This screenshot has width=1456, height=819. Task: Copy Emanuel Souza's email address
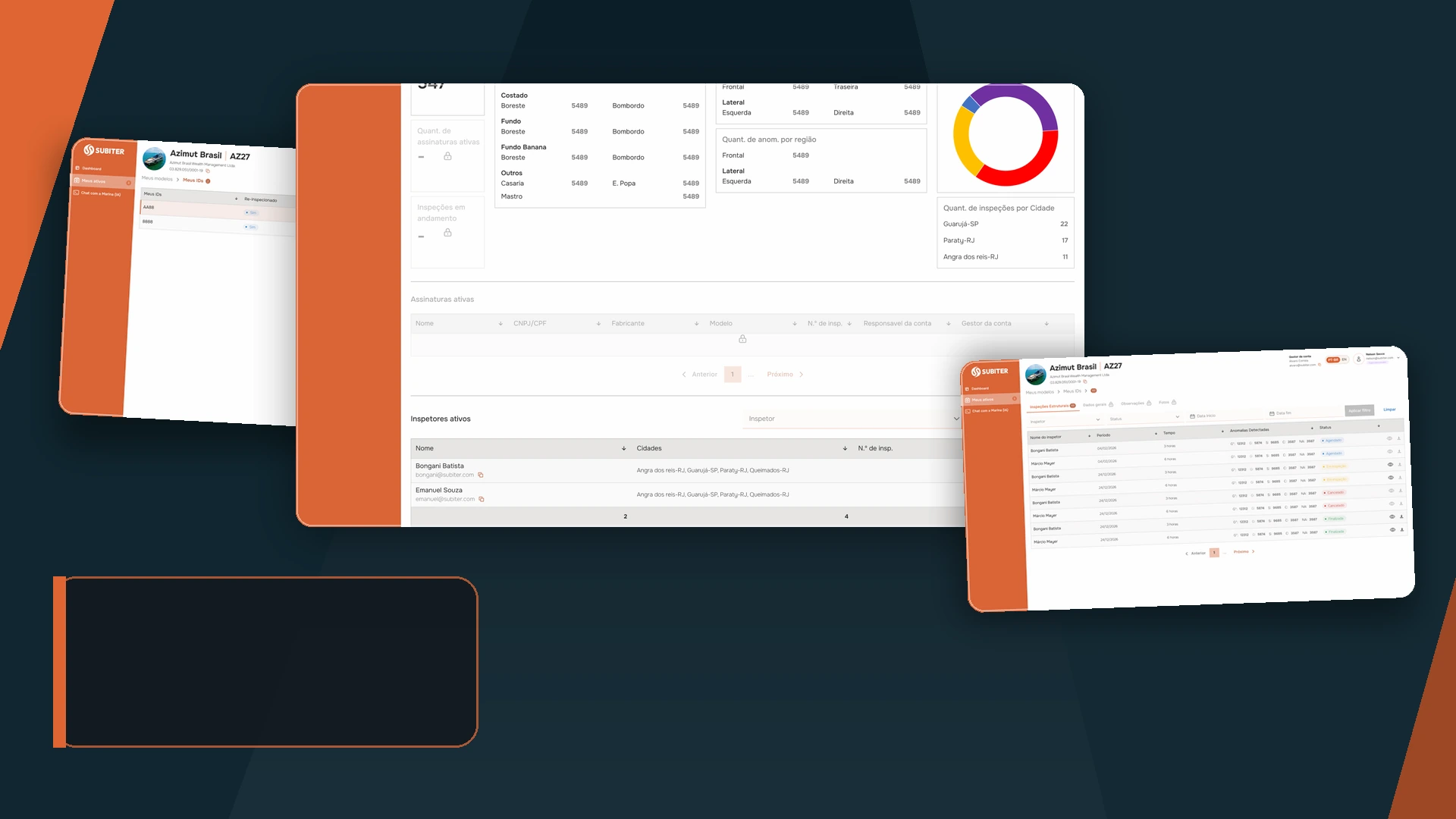click(x=482, y=500)
